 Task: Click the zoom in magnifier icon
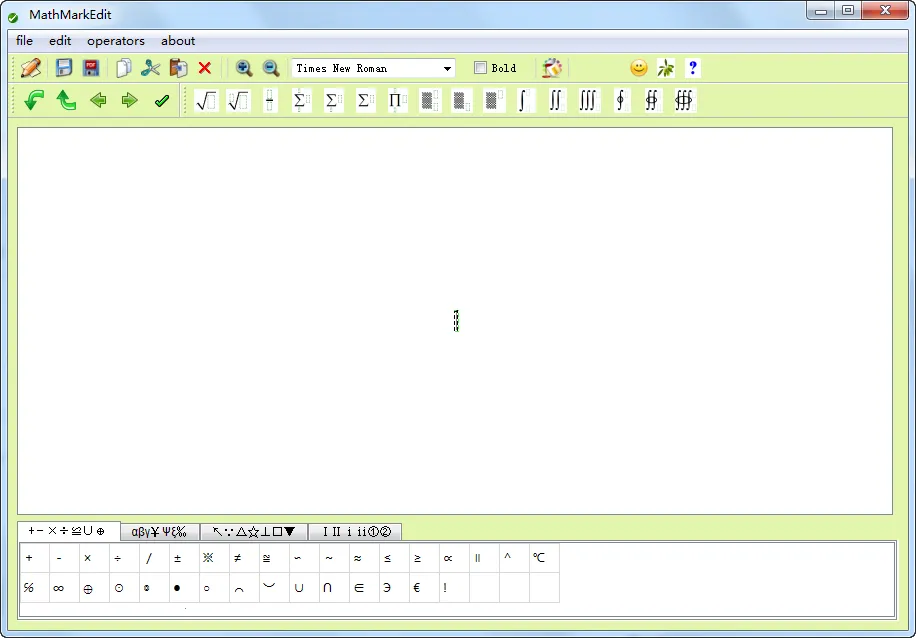coord(243,67)
